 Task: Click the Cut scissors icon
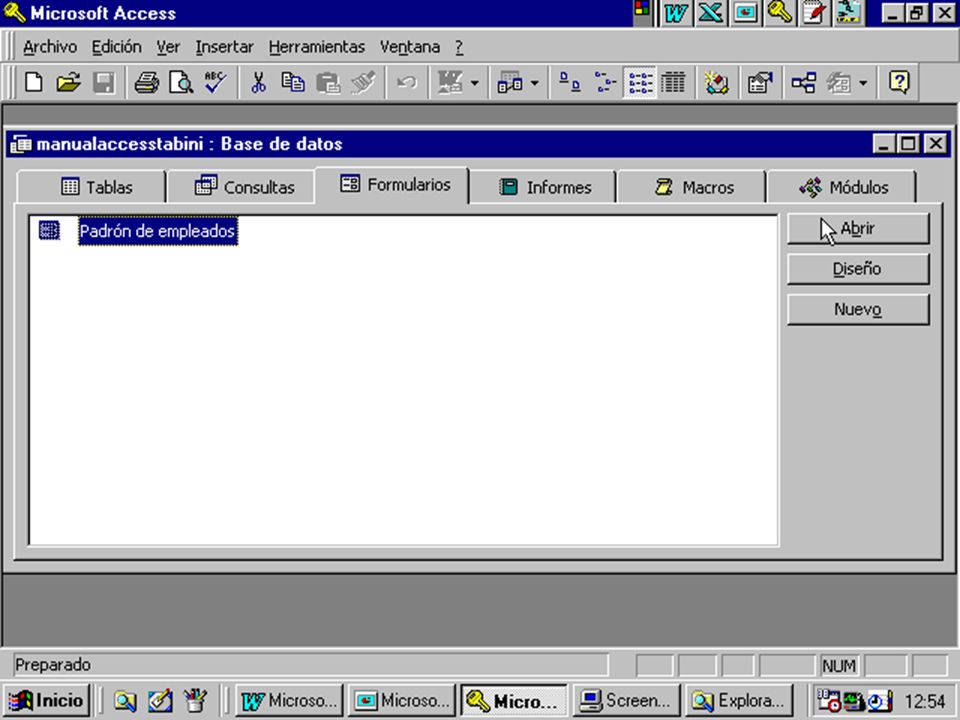pyautogui.click(x=258, y=82)
